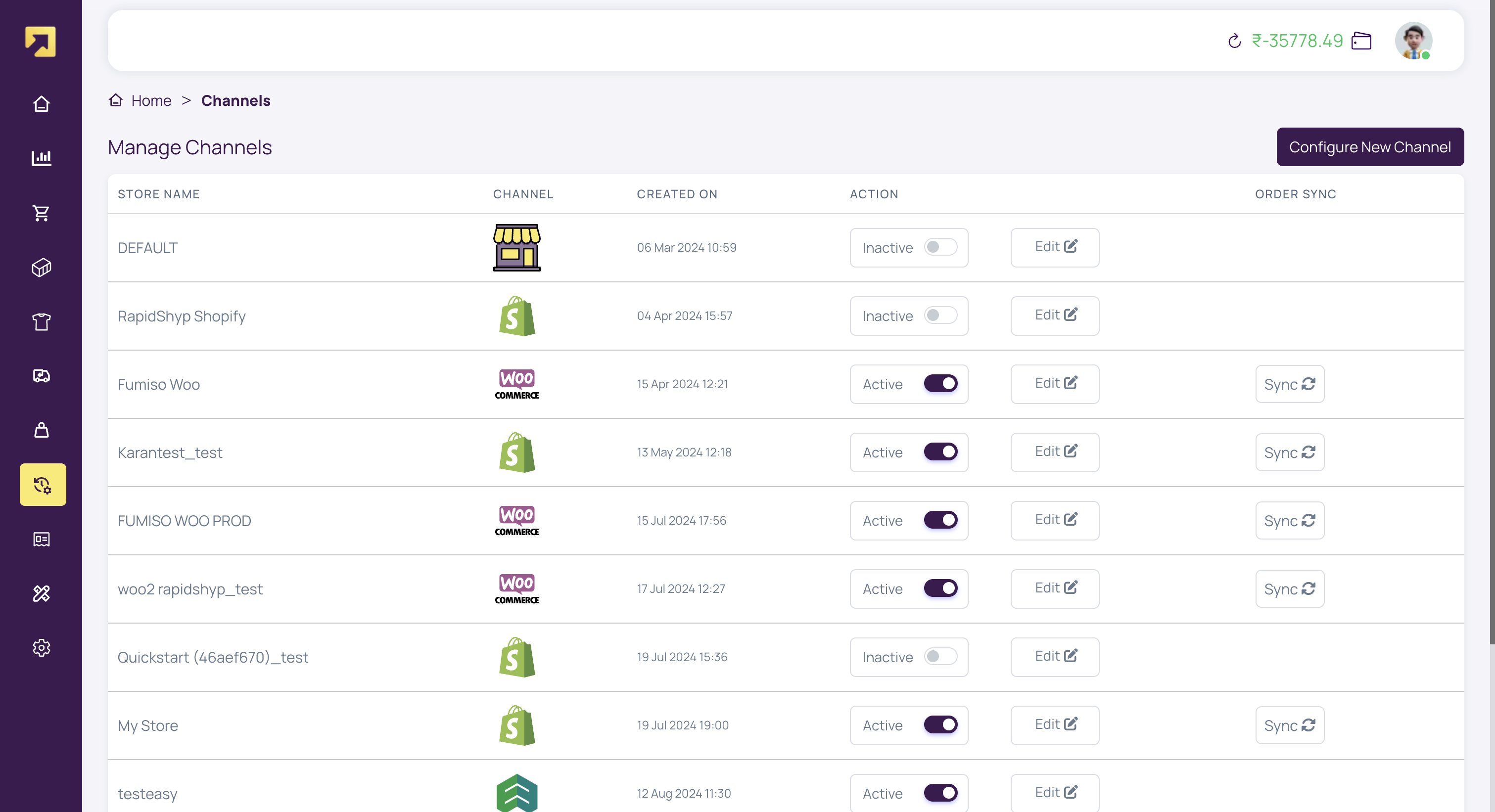This screenshot has width=1495, height=812.
Task: Open the analytics bar chart sidebar icon
Action: (x=41, y=158)
